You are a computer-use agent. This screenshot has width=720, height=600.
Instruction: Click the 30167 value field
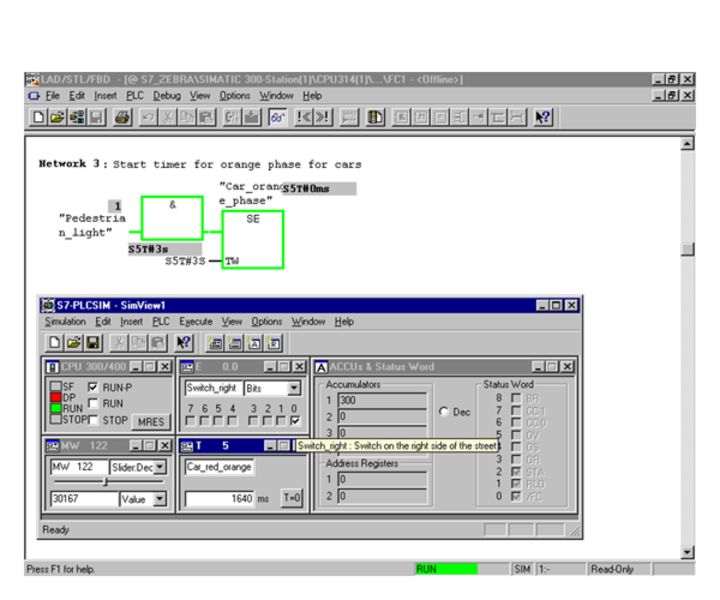tap(84, 499)
